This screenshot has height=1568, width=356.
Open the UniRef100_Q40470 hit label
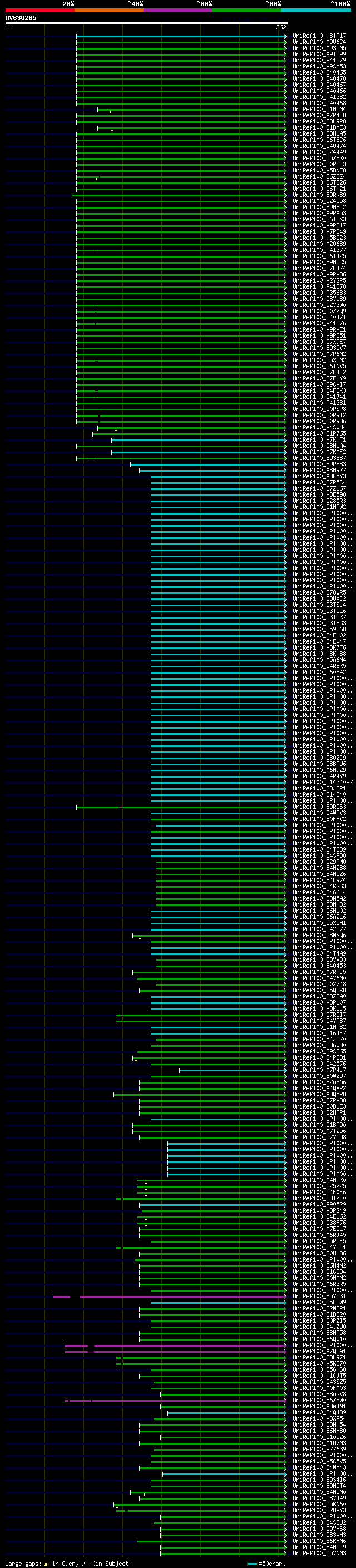click(319, 78)
